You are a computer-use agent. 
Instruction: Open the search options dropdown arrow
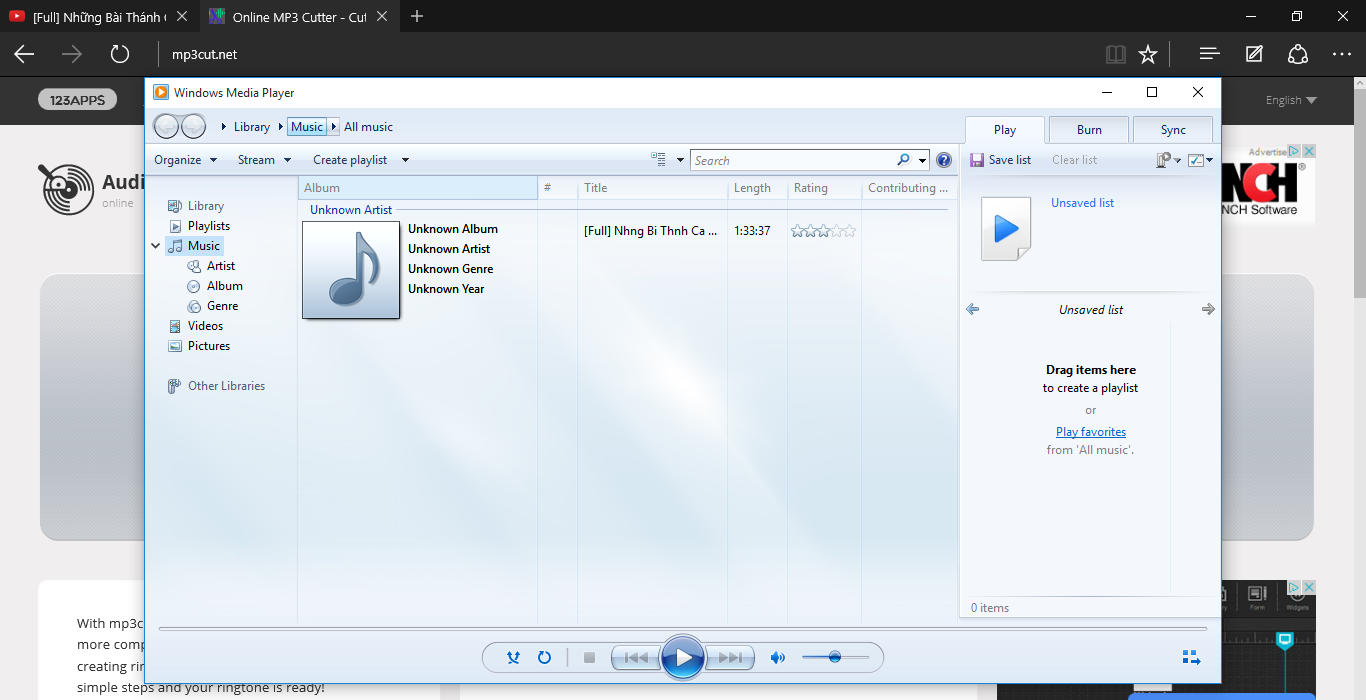921,160
